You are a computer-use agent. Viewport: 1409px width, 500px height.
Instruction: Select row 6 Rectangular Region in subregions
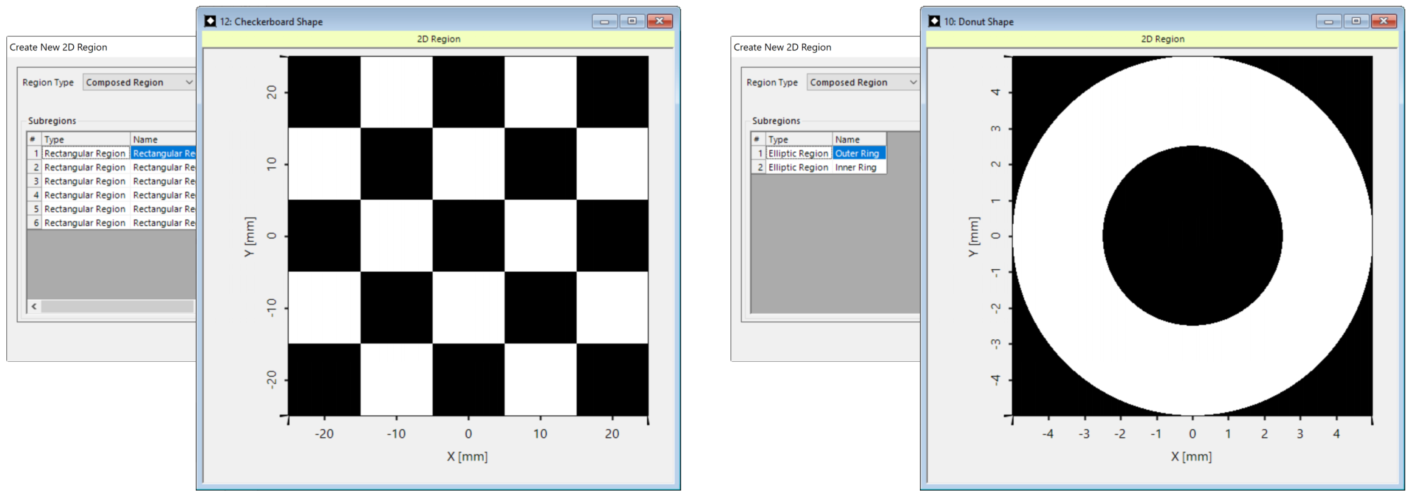tap(85, 224)
